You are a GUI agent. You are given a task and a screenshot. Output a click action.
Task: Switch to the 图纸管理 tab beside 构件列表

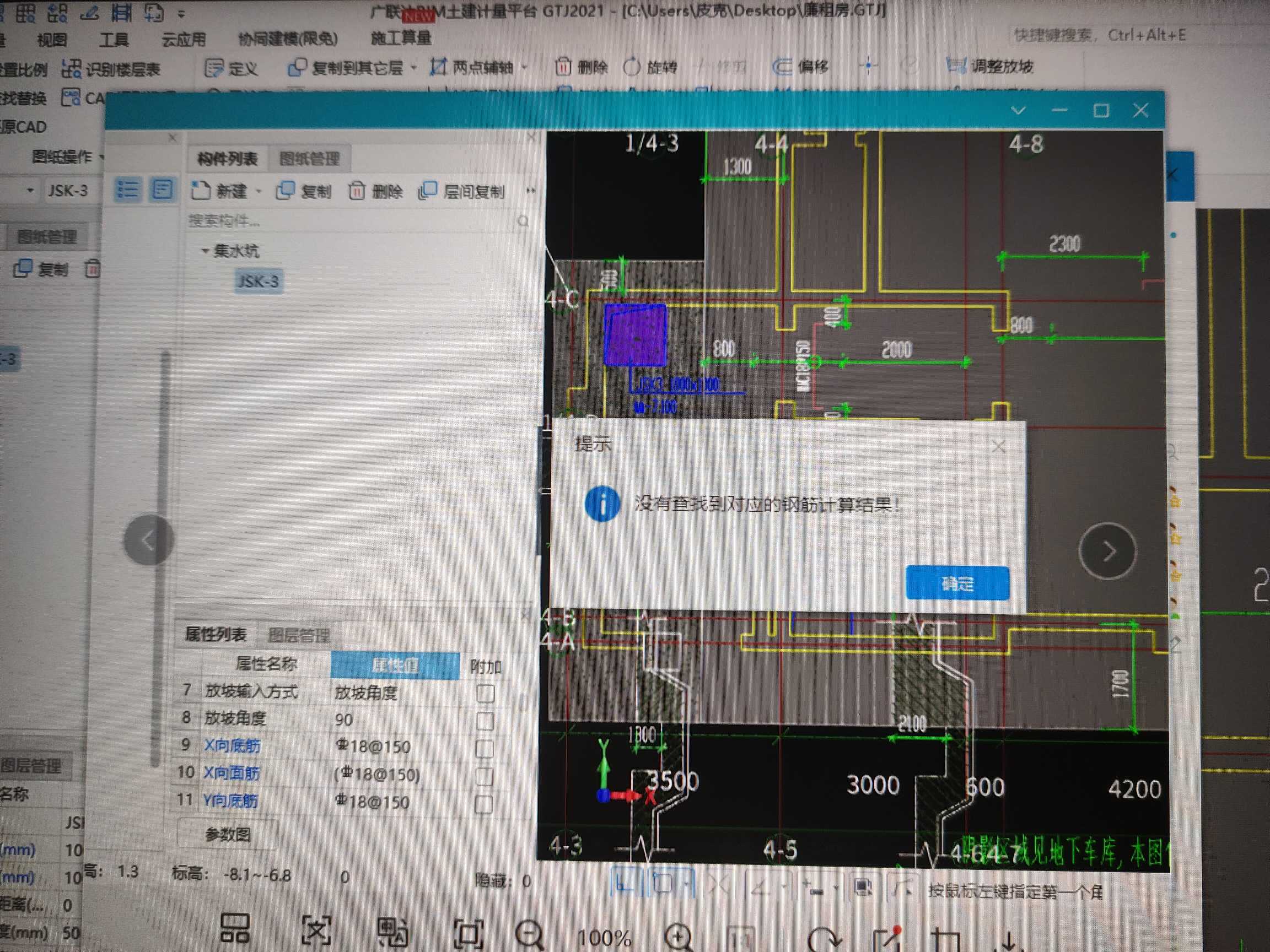[x=309, y=159]
